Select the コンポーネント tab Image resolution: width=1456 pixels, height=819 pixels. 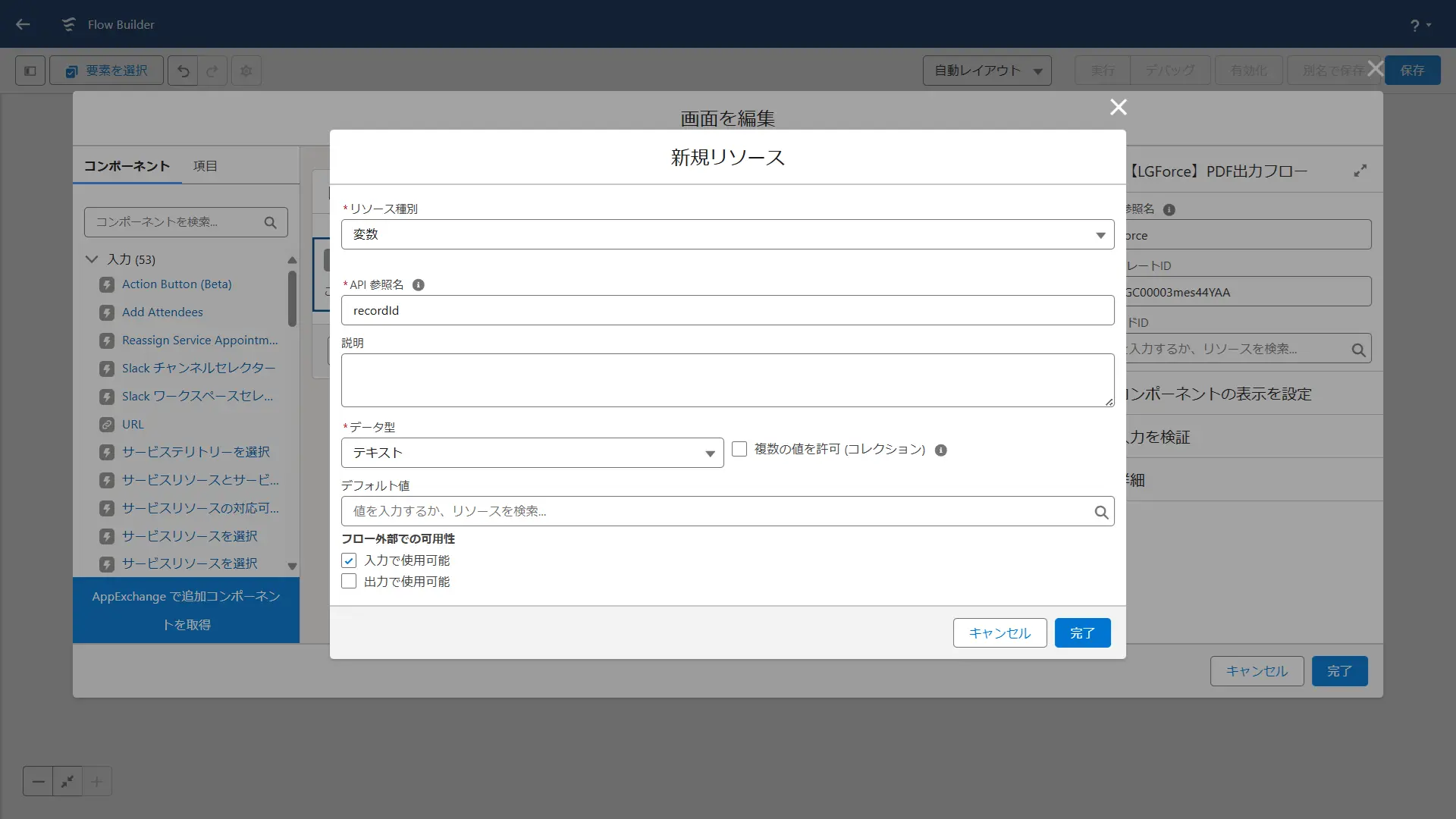click(127, 166)
